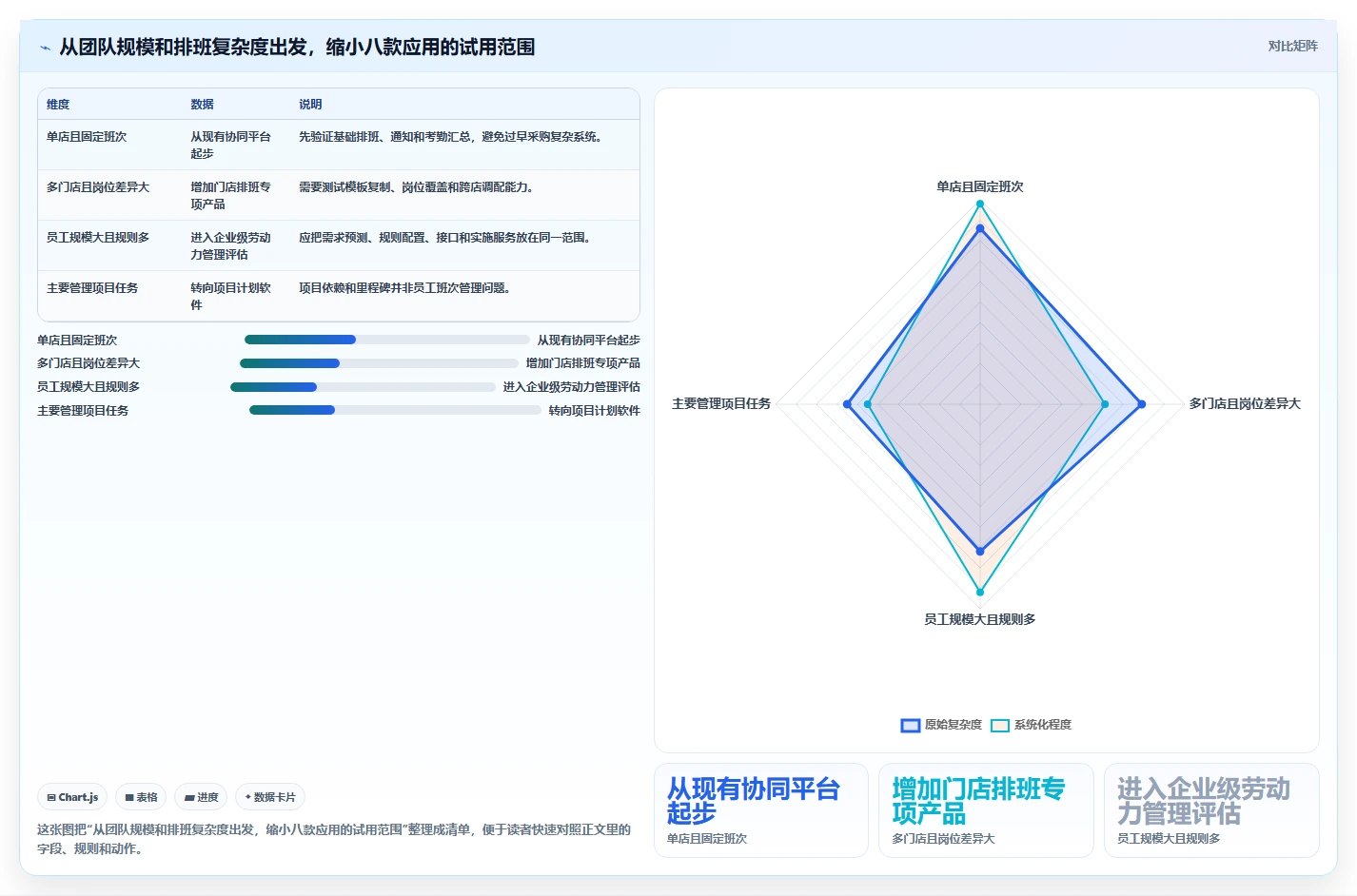Click radar axis label 主要管理项目任务

(721, 403)
